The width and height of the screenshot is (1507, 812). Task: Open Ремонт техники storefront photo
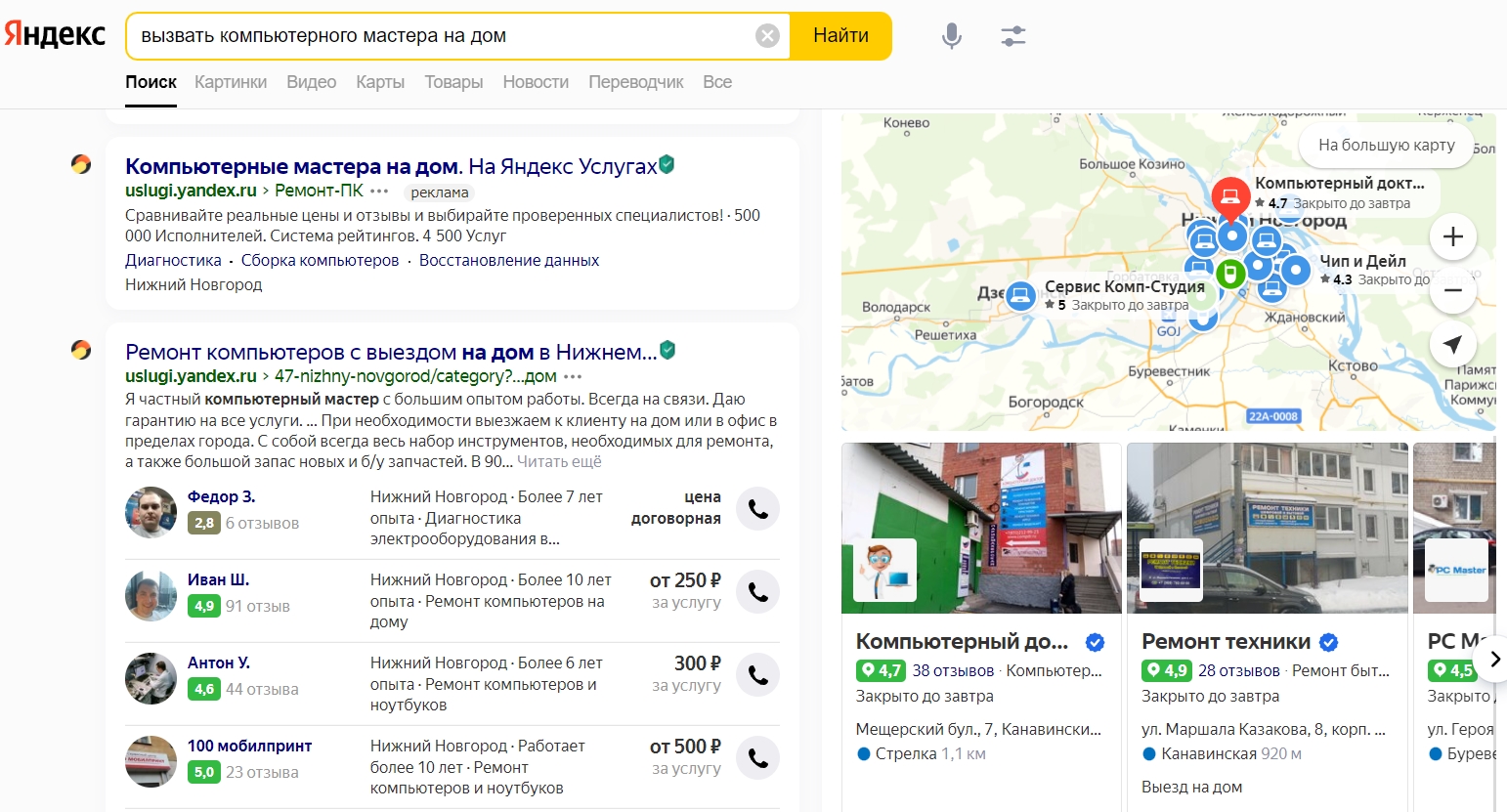1267,528
